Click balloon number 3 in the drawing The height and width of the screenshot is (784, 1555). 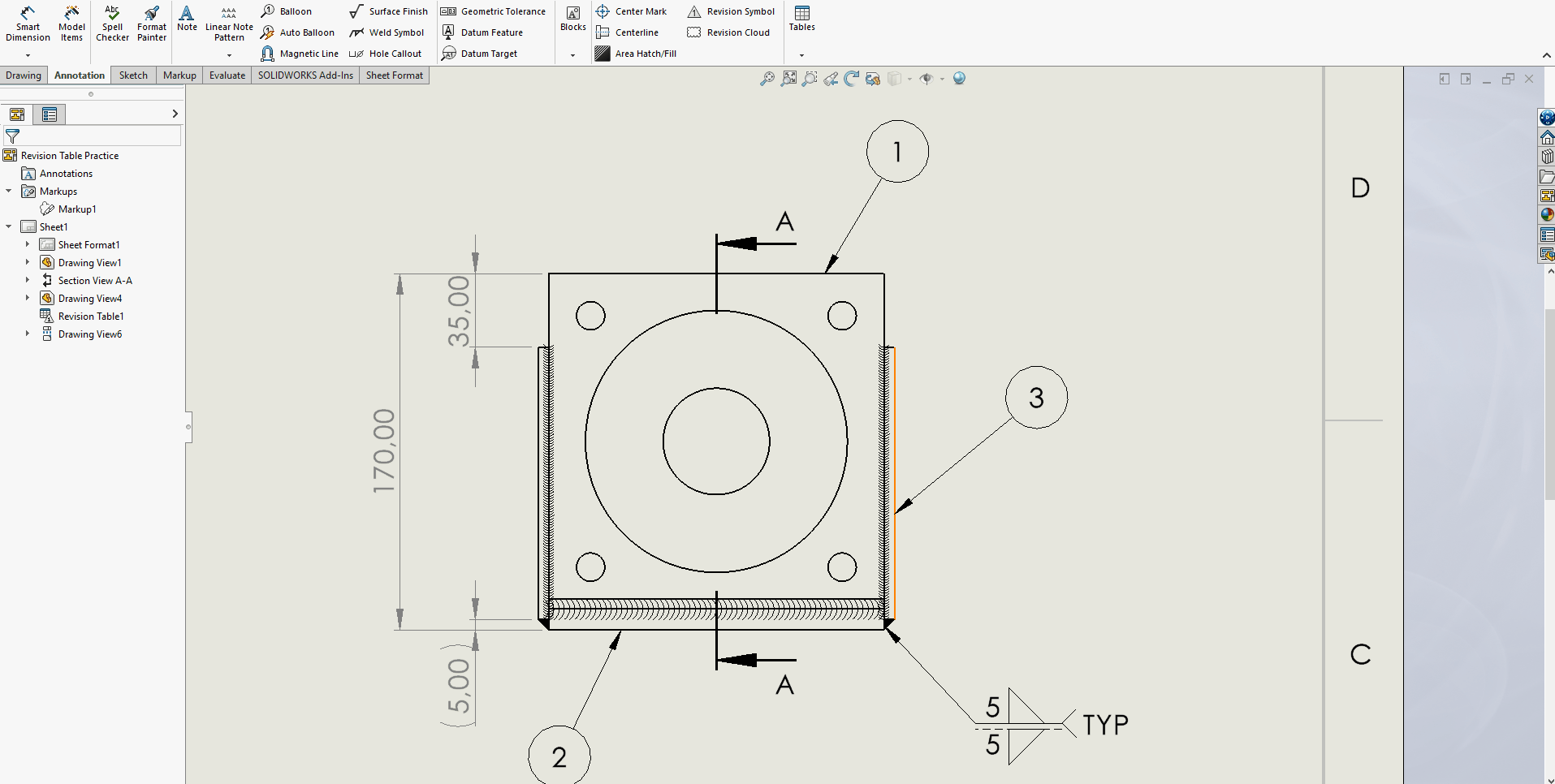pyautogui.click(x=1036, y=398)
